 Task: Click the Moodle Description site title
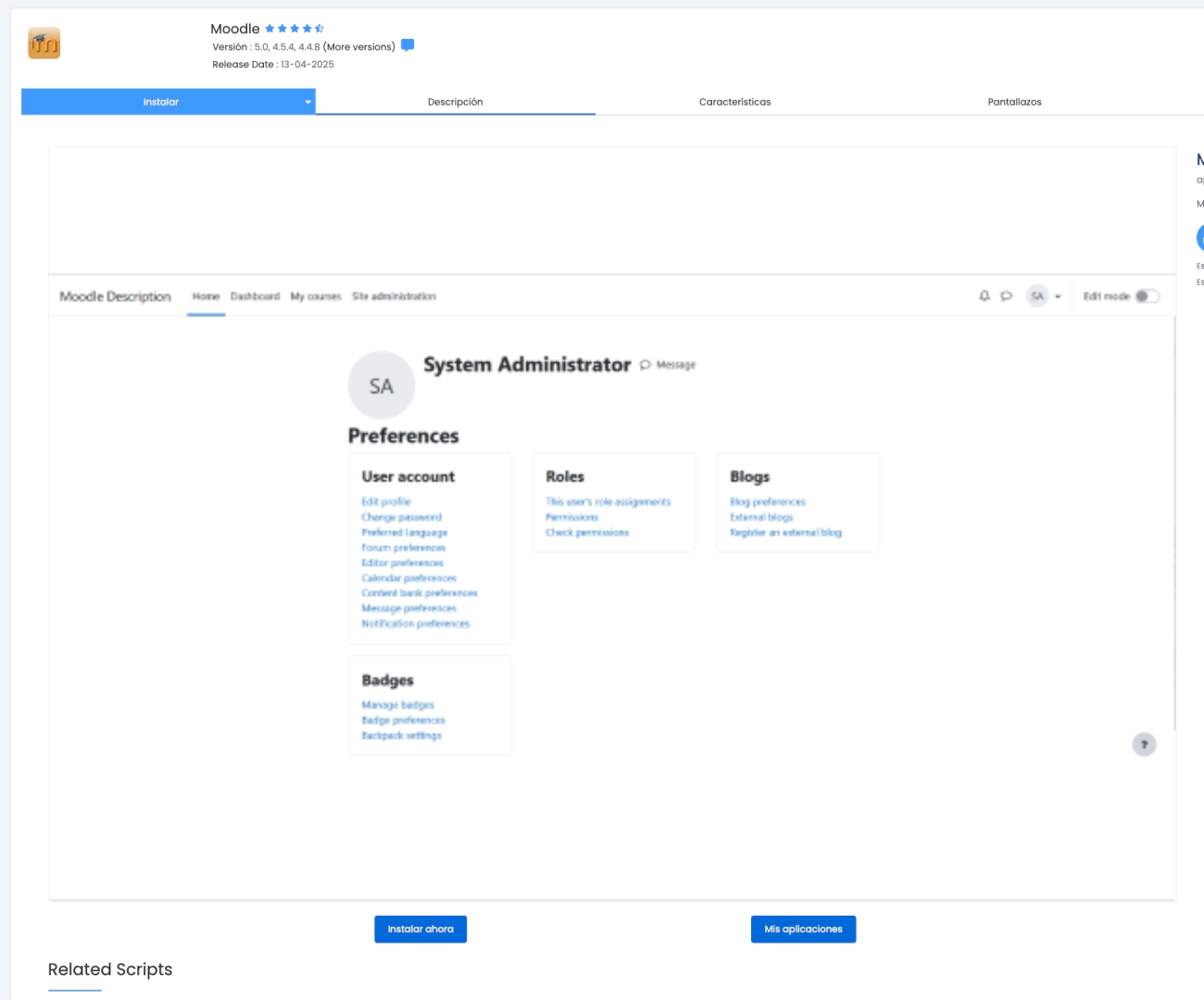[116, 296]
